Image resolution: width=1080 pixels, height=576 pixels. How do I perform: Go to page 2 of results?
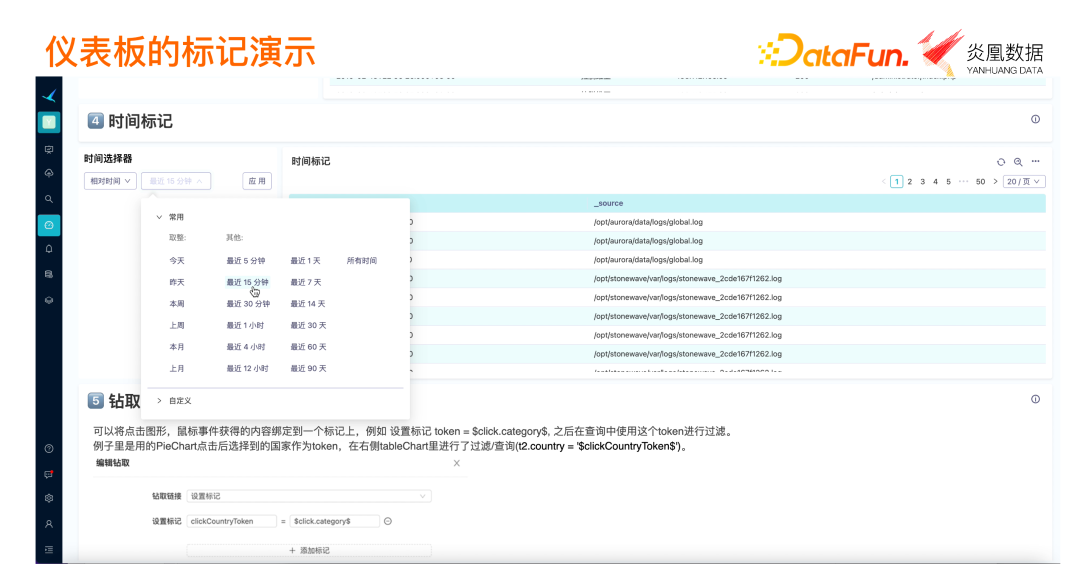click(x=910, y=182)
